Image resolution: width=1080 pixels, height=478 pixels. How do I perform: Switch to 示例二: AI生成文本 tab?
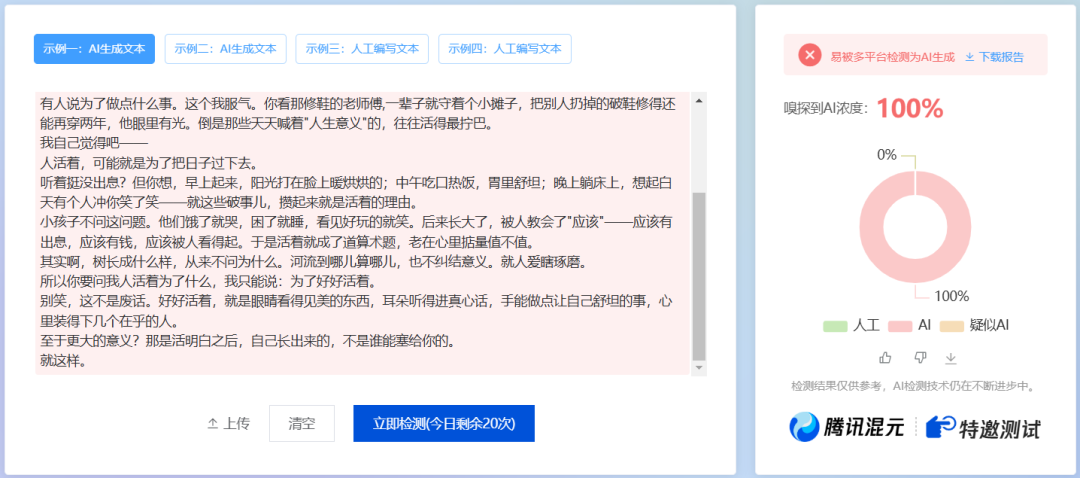(226, 49)
